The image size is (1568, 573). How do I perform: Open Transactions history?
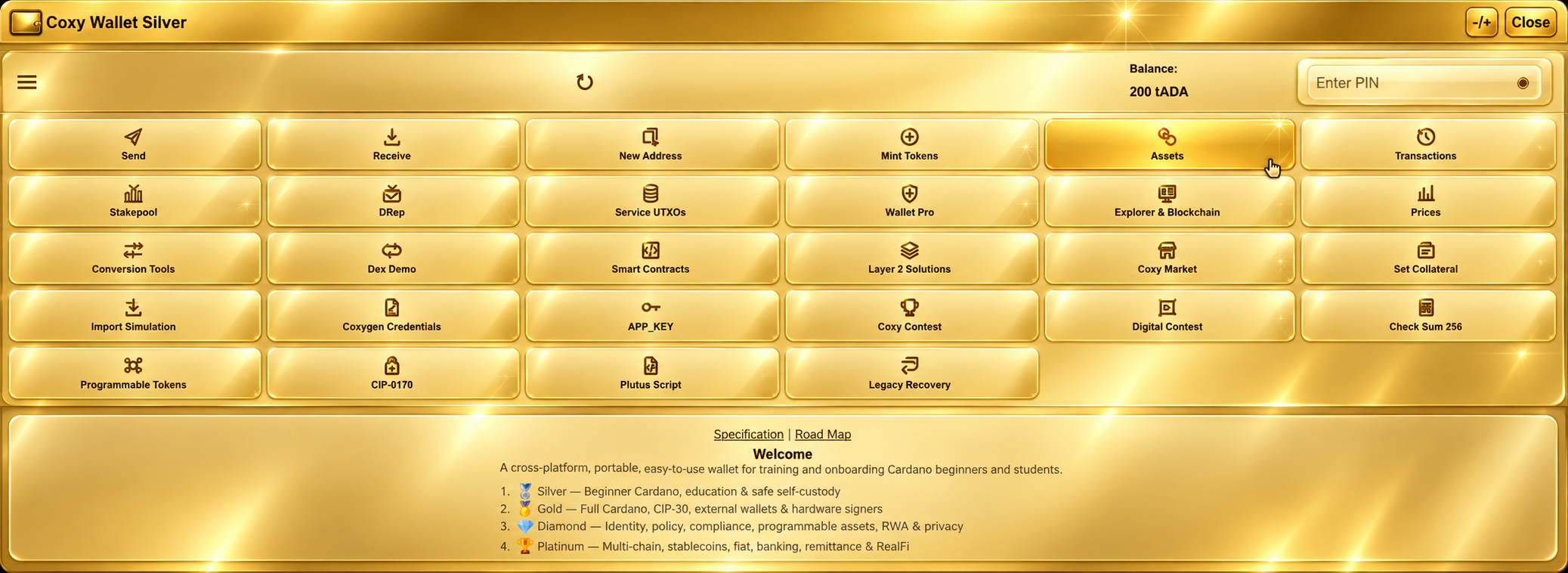[x=1427, y=144]
